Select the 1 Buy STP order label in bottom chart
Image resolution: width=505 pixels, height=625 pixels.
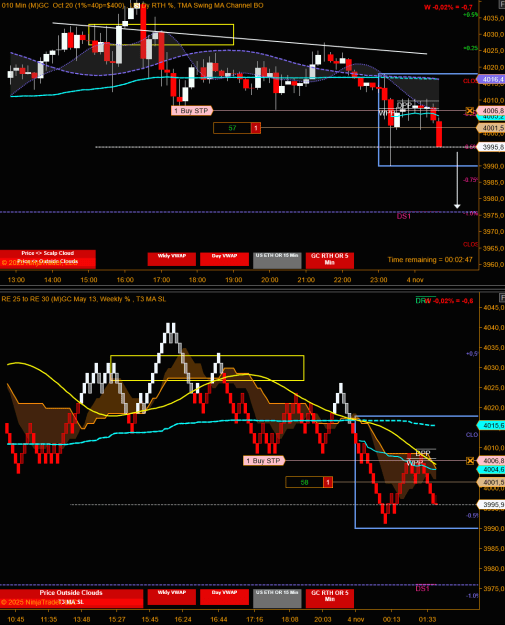(264, 461)
